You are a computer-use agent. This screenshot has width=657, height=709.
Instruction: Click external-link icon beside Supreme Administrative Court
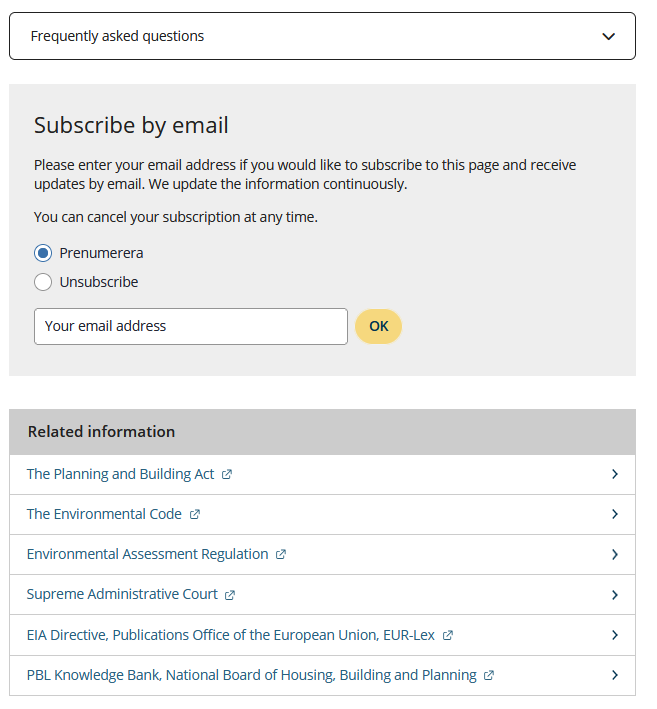(230, 595)
